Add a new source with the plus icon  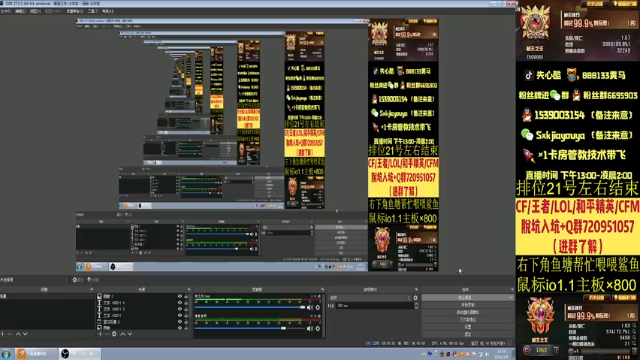pos(100,334)
